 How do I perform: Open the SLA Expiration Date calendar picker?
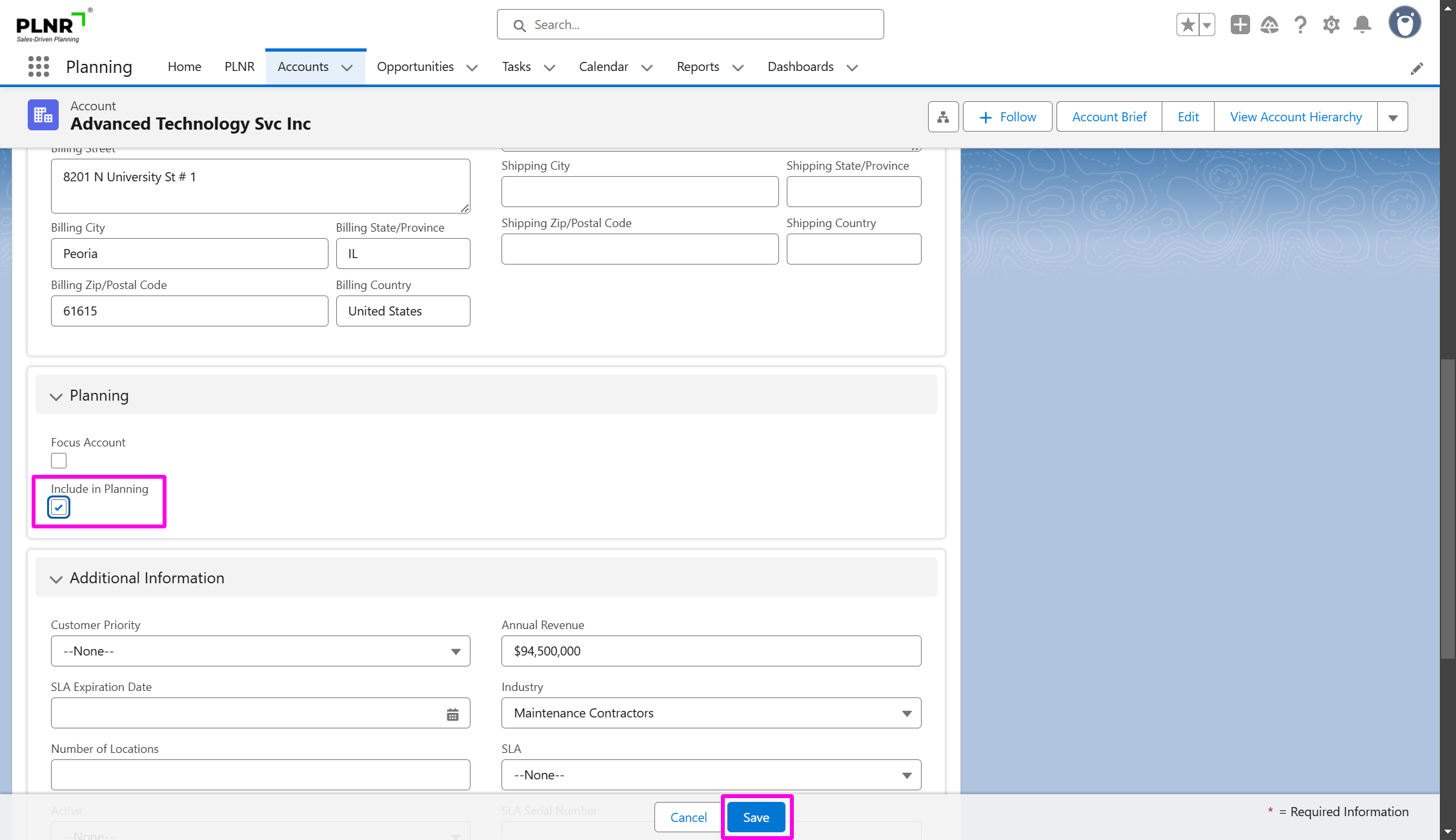452,714
